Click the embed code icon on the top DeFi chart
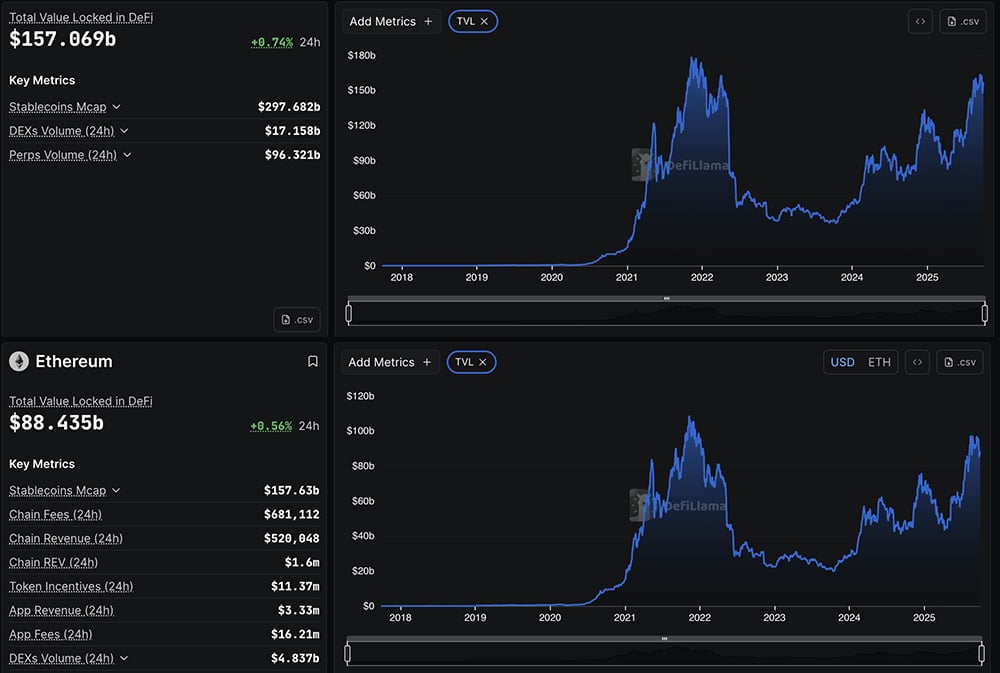This screenshot has height=673, width=1000. 920,21
